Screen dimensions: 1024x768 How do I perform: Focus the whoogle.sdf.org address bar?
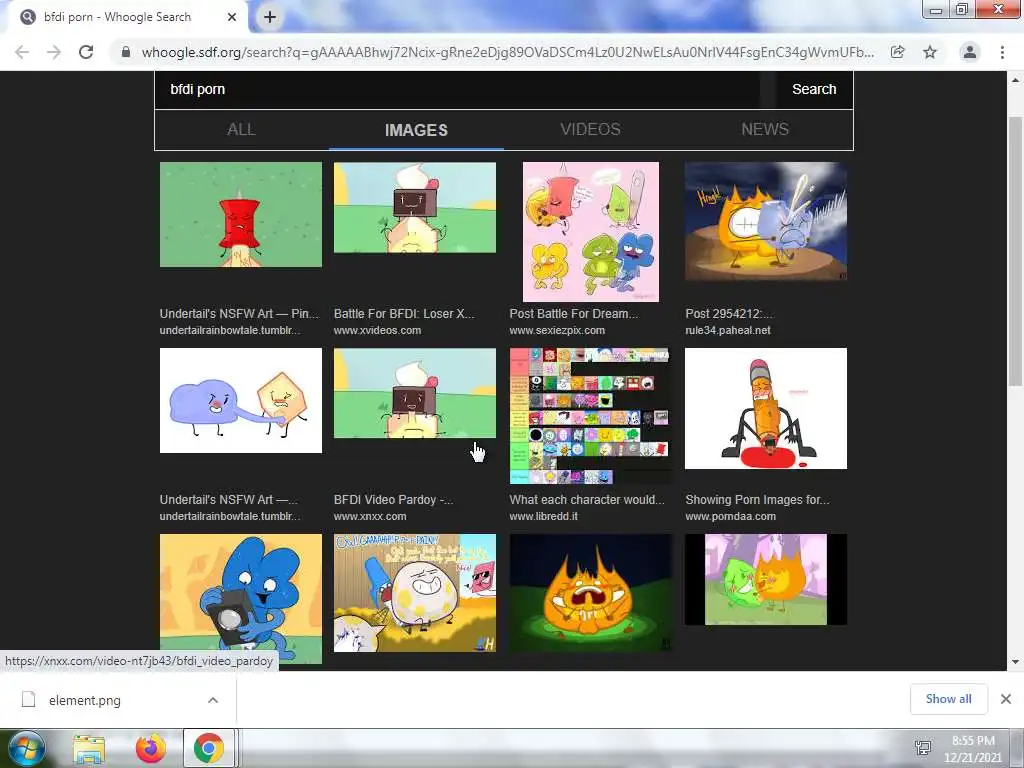(x=507, y=52)
